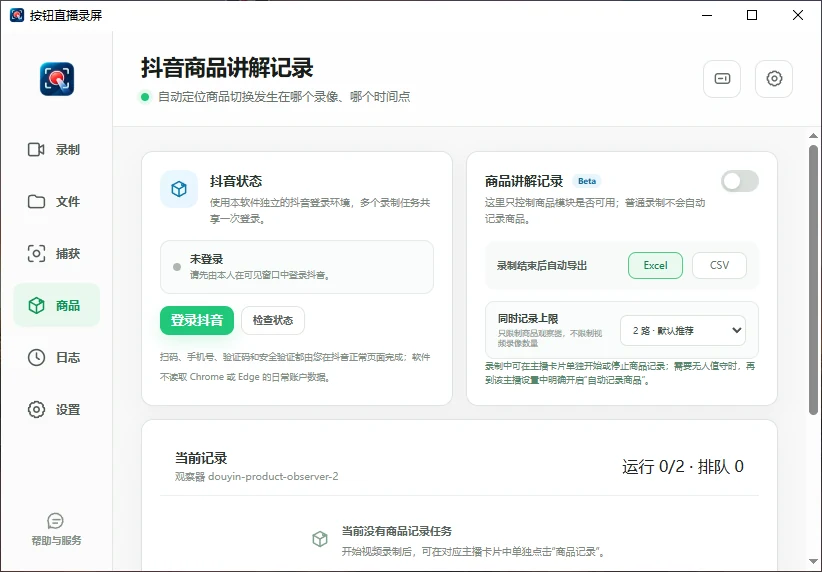
Task: Click the 抖音商品讲解记录 page title
Action: click(227, 68)
